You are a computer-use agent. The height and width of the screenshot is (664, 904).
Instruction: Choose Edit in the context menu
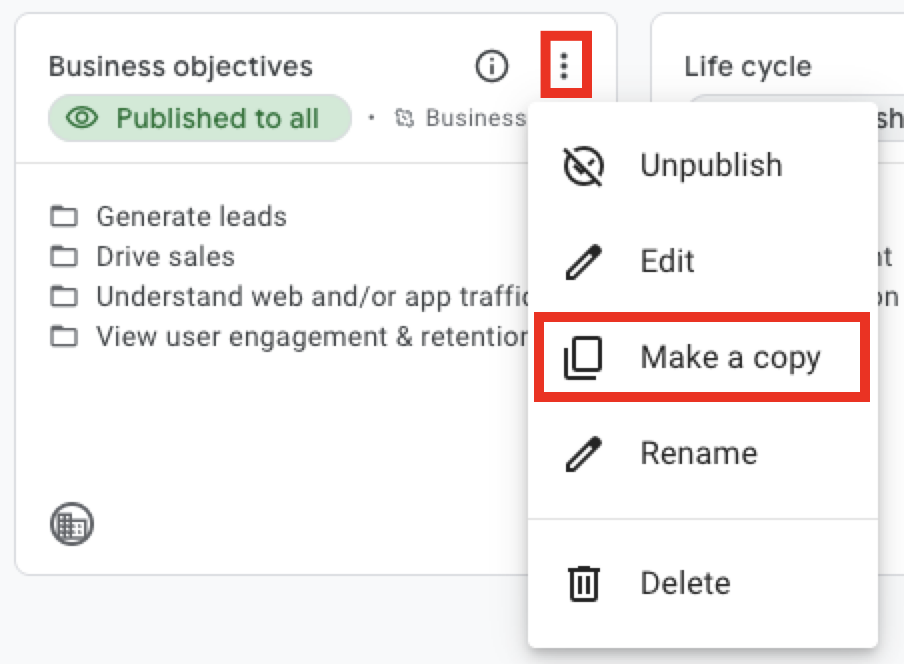(702, 261)
